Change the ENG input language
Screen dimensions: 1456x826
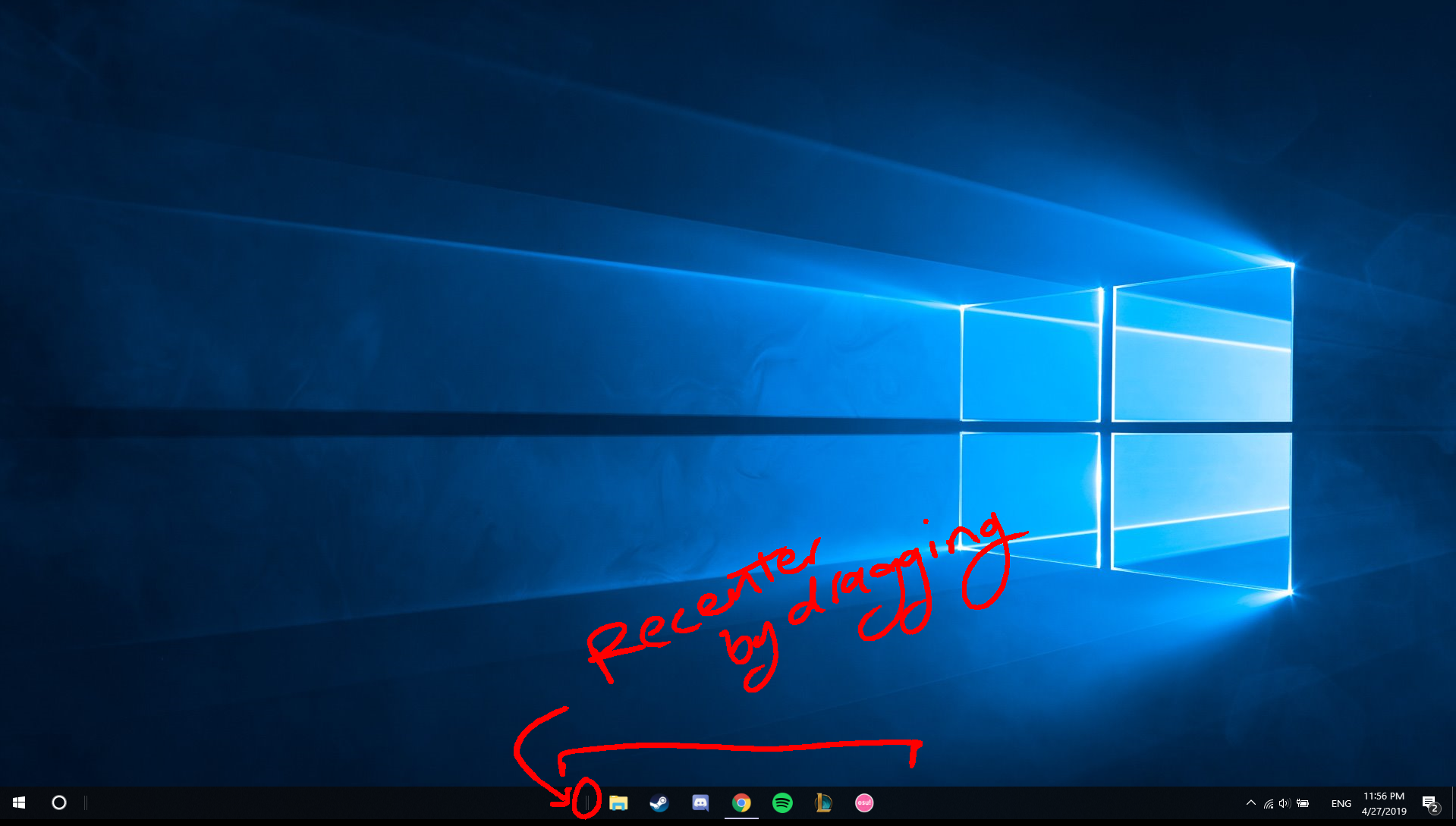[x=1341, y=803]
